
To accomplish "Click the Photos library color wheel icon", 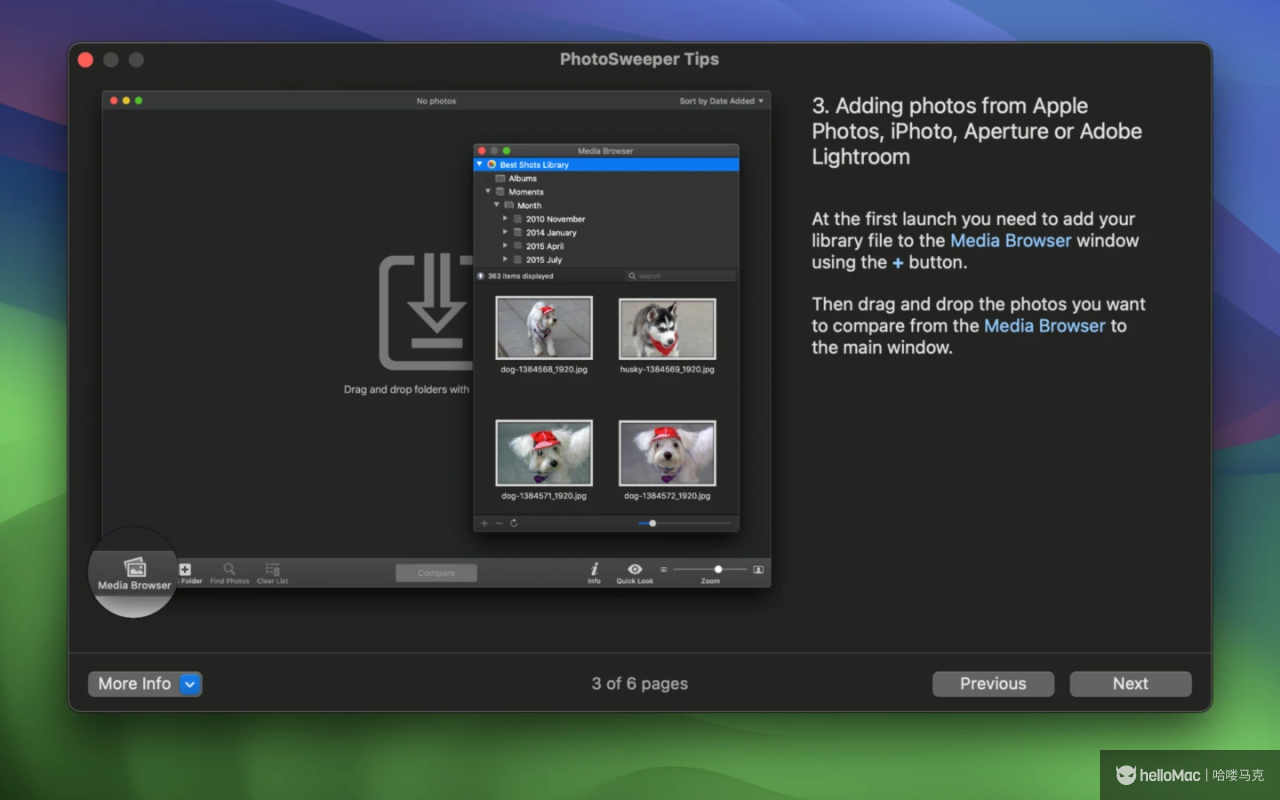I will [x=492, y=164].
